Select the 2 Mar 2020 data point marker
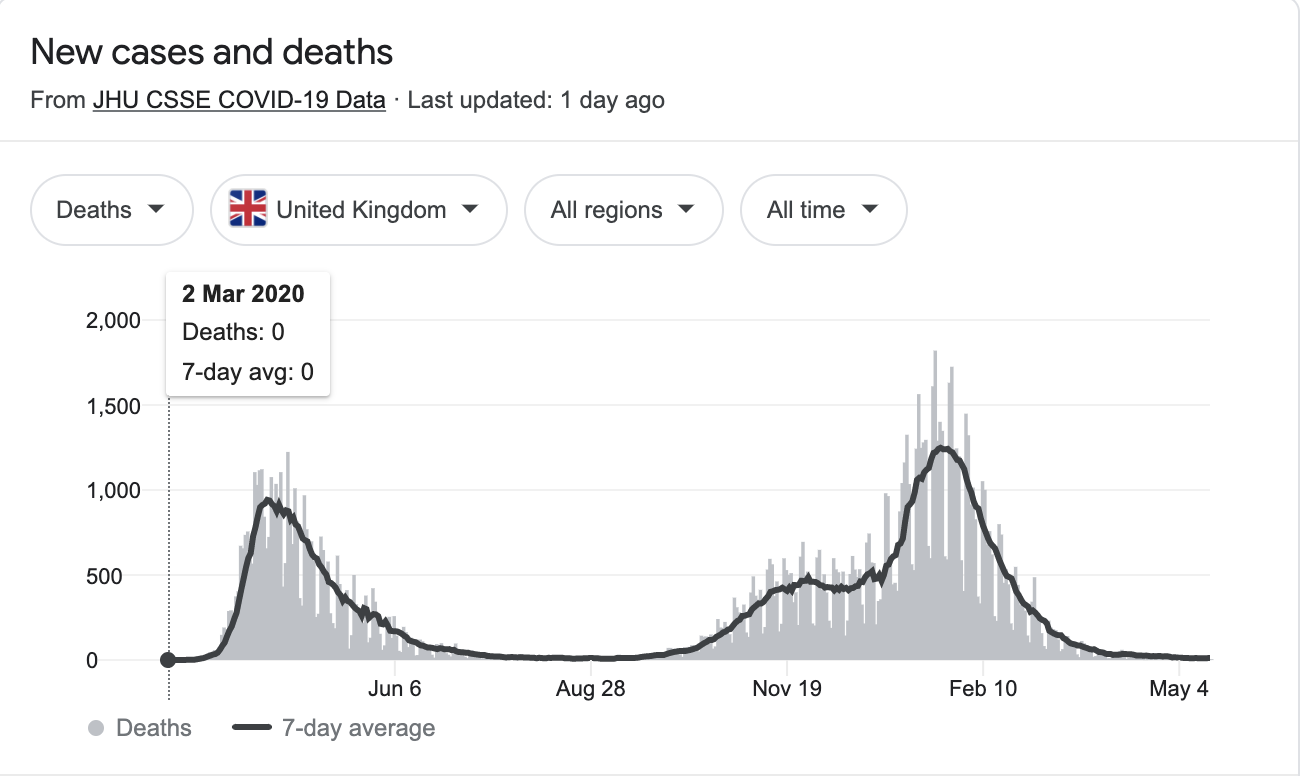The image size is (1302, 776). (x=168, y=660)
